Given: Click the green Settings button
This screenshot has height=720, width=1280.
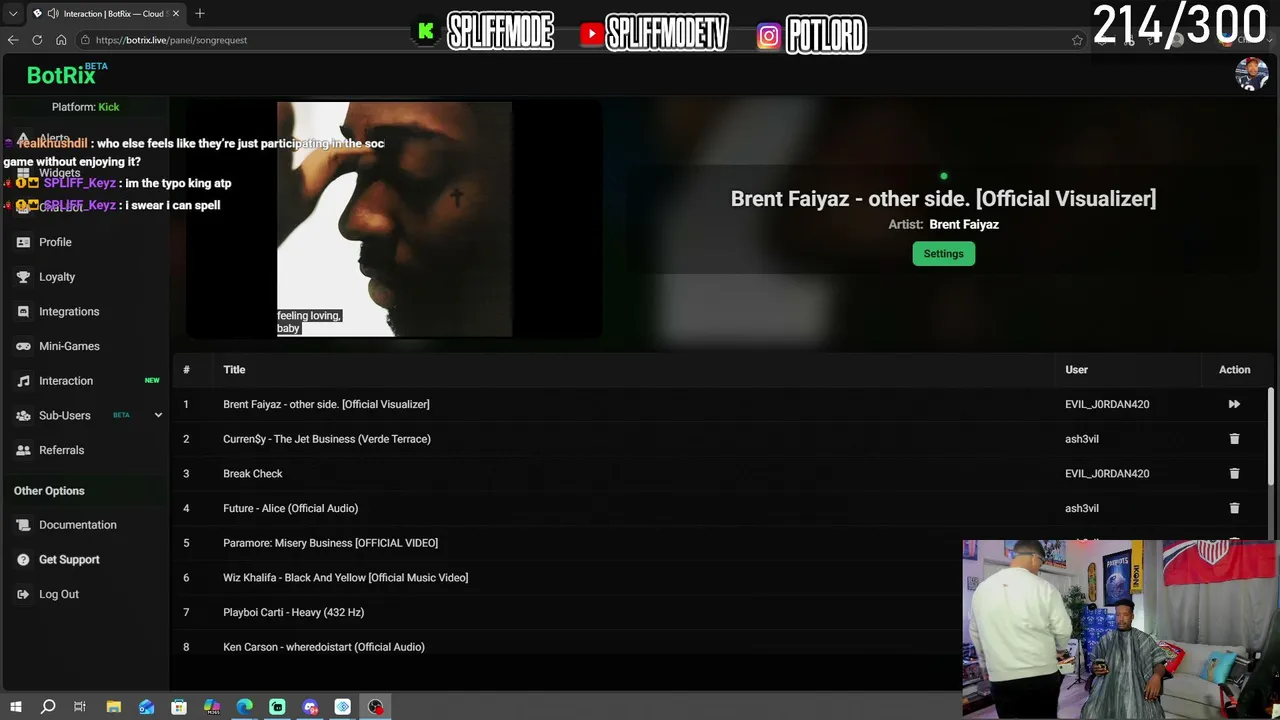Looking at the screenshot, I should [943, 254].
